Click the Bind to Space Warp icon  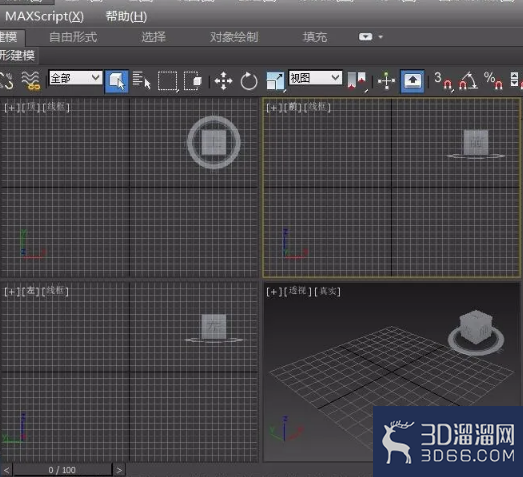pyautogui.click(x=31, y=81)
